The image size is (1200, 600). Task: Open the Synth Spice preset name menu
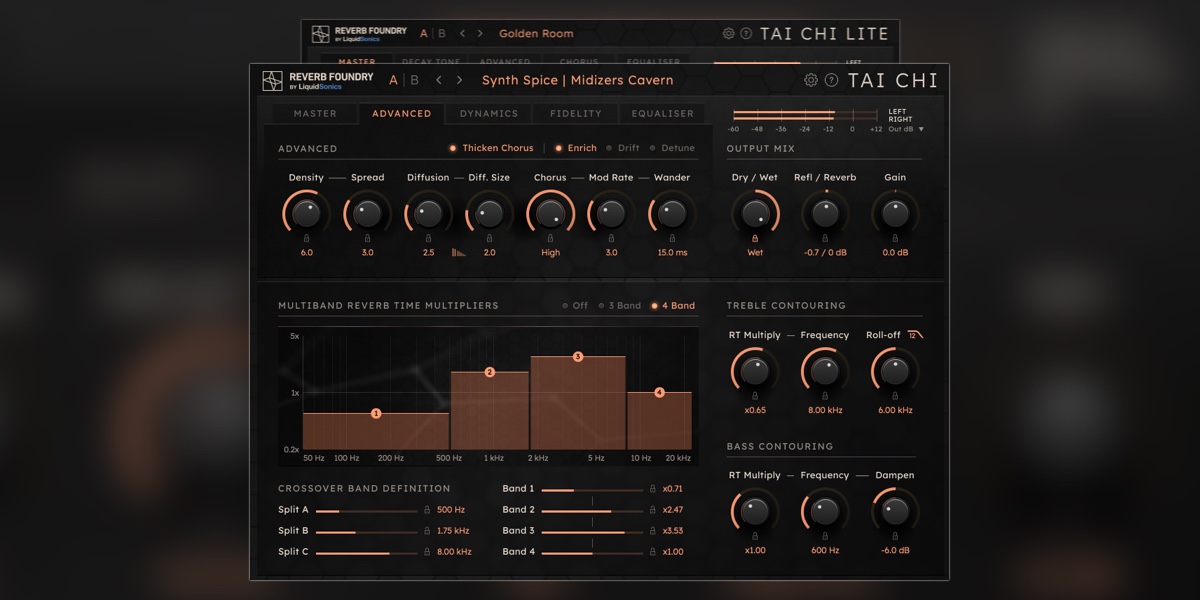point(577,80)
